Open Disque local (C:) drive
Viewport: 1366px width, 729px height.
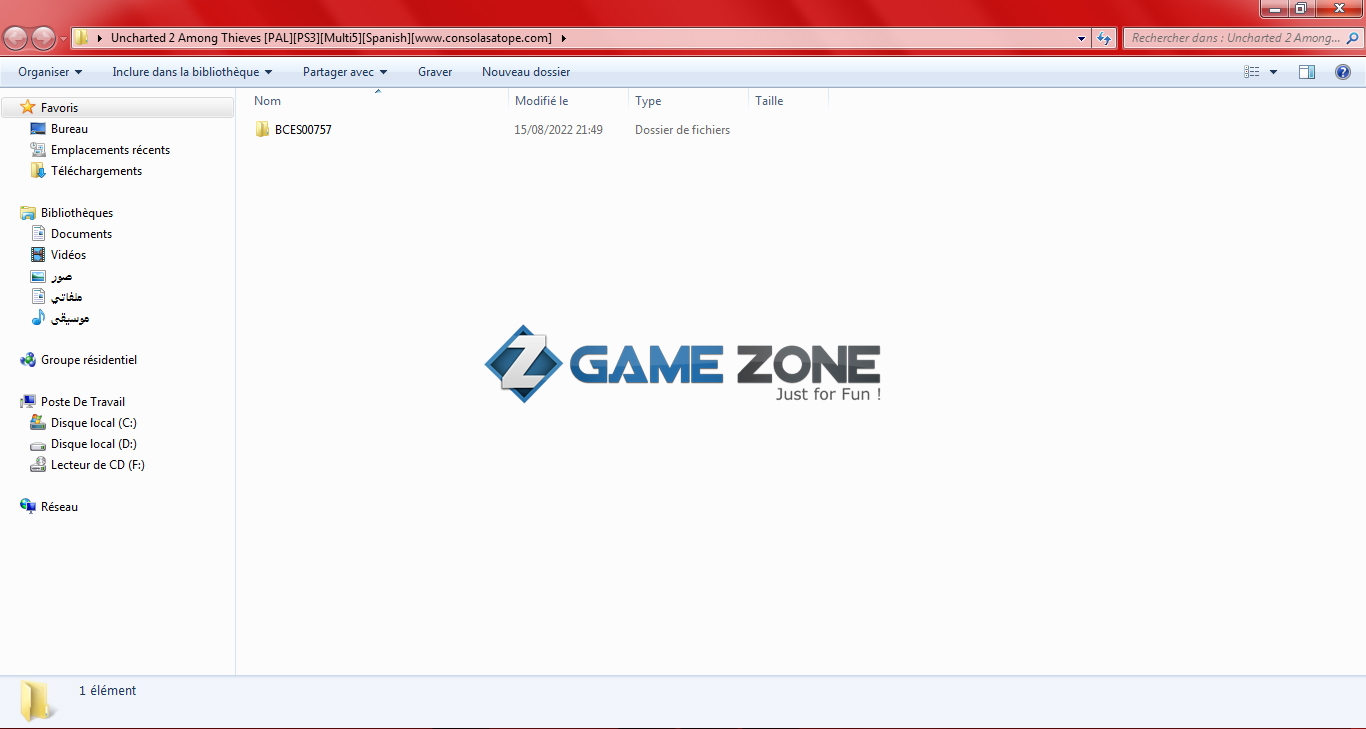(x=93, y=423)
